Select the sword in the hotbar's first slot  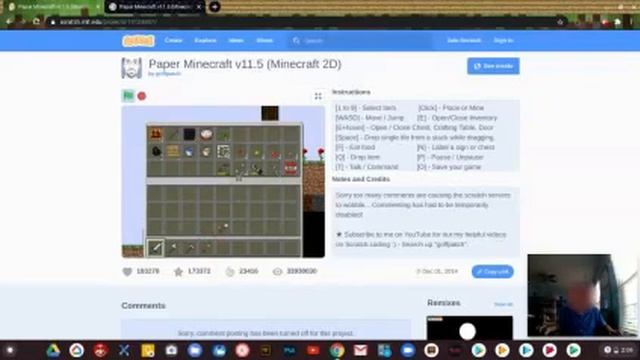(x=156, y=247)
